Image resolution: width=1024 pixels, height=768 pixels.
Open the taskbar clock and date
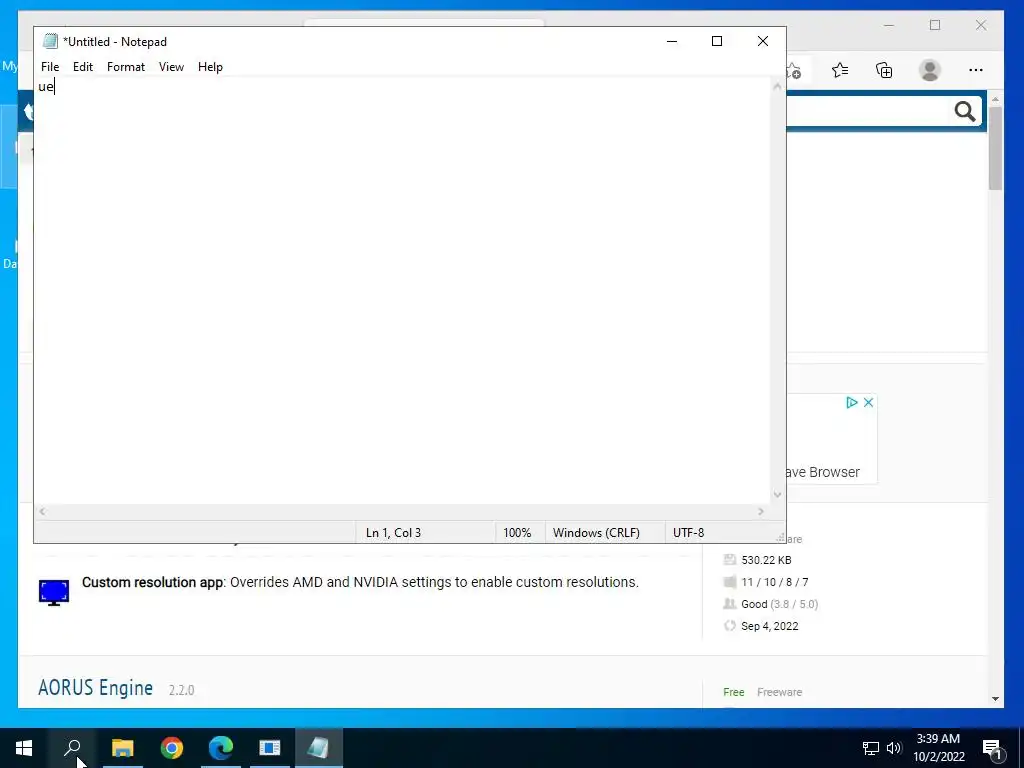click(938, 748)
